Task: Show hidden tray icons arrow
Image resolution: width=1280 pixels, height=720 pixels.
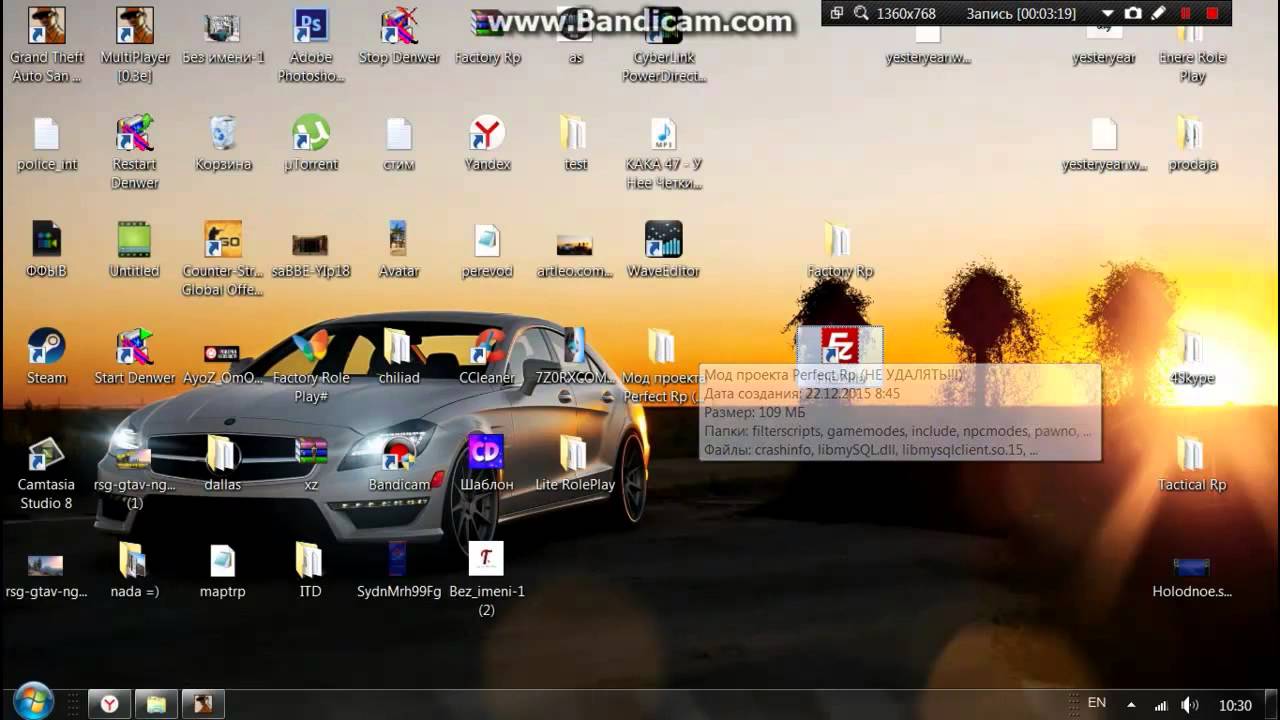Action: [x=1132, y=704]
